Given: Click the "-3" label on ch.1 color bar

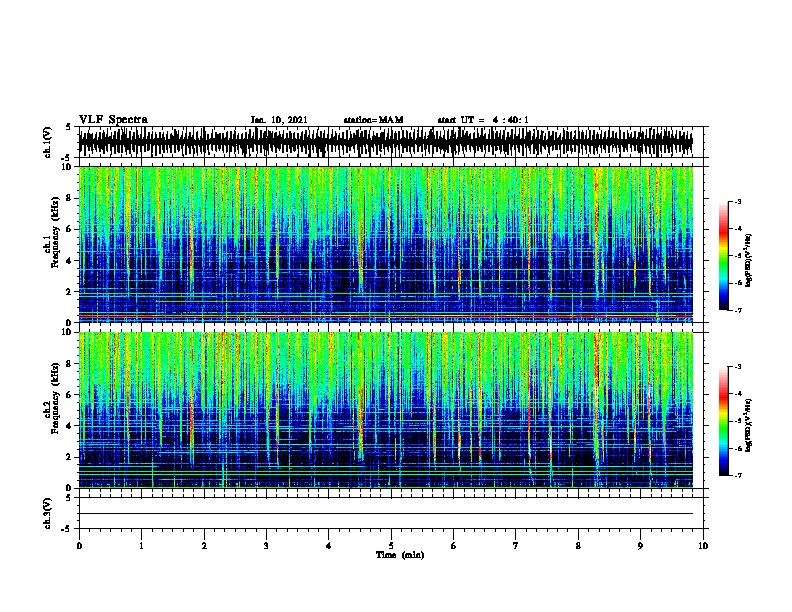Looking at the screenshot, I should pyautogui.click(x=737, y=202).
